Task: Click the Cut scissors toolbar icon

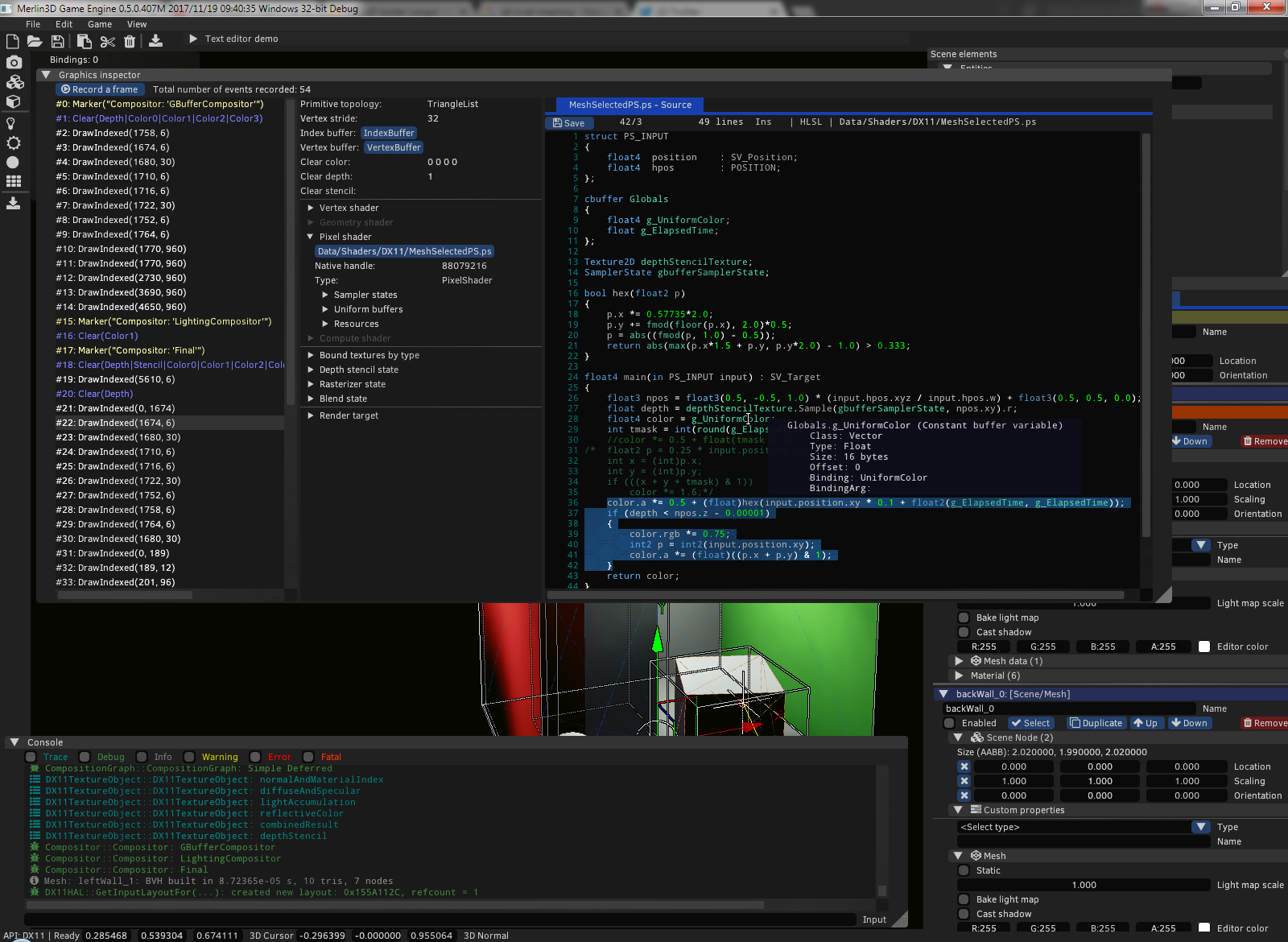Action: pos(108,41)
